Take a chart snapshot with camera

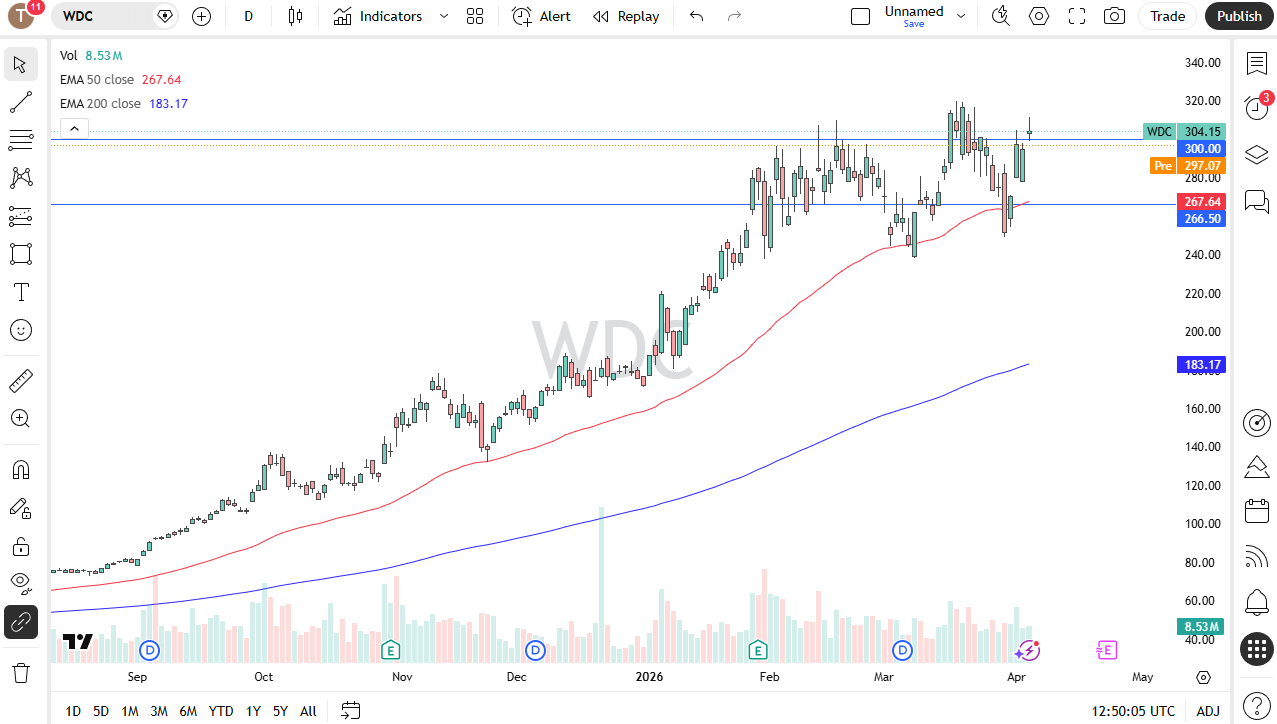click(1114, 16)
